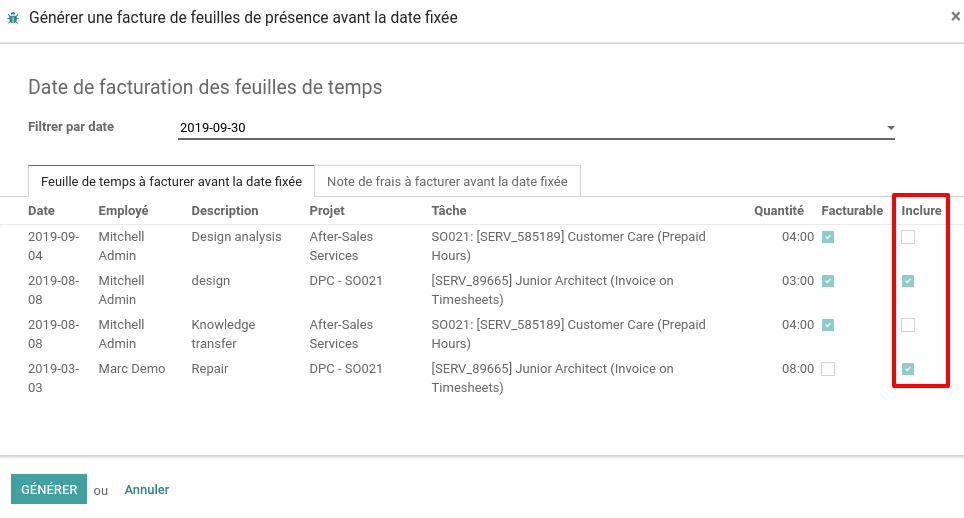Toggle Facturable checkbox on the Repair row
Viewport: 964px width, 518px height.
(828, 369)
